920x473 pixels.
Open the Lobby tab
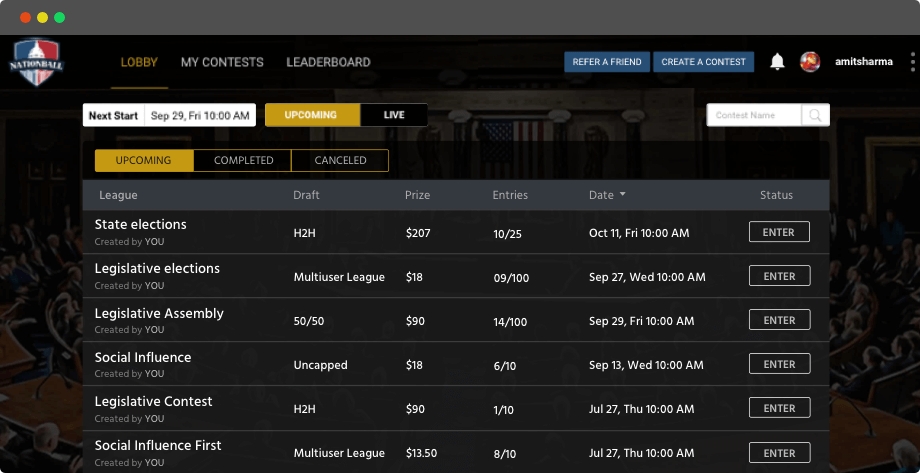tap(139, 62)
